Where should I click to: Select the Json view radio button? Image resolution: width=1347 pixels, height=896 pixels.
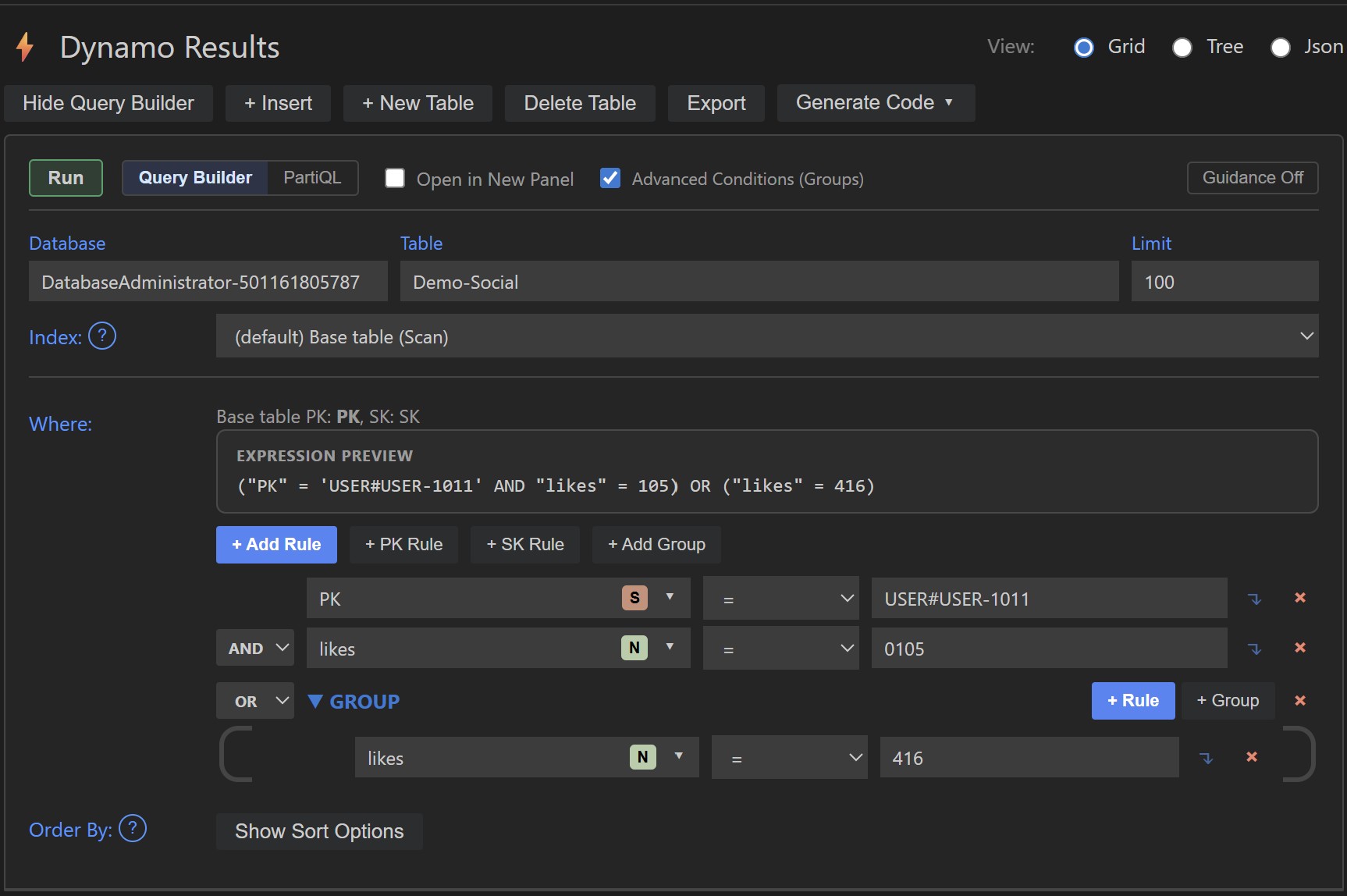coord(1281,48)
